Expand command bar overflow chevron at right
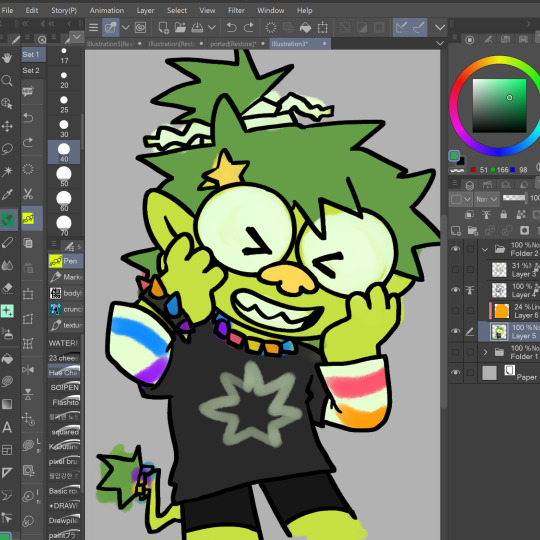The width and height of the screenshot is (540, 540). click(x=440, y=27)
